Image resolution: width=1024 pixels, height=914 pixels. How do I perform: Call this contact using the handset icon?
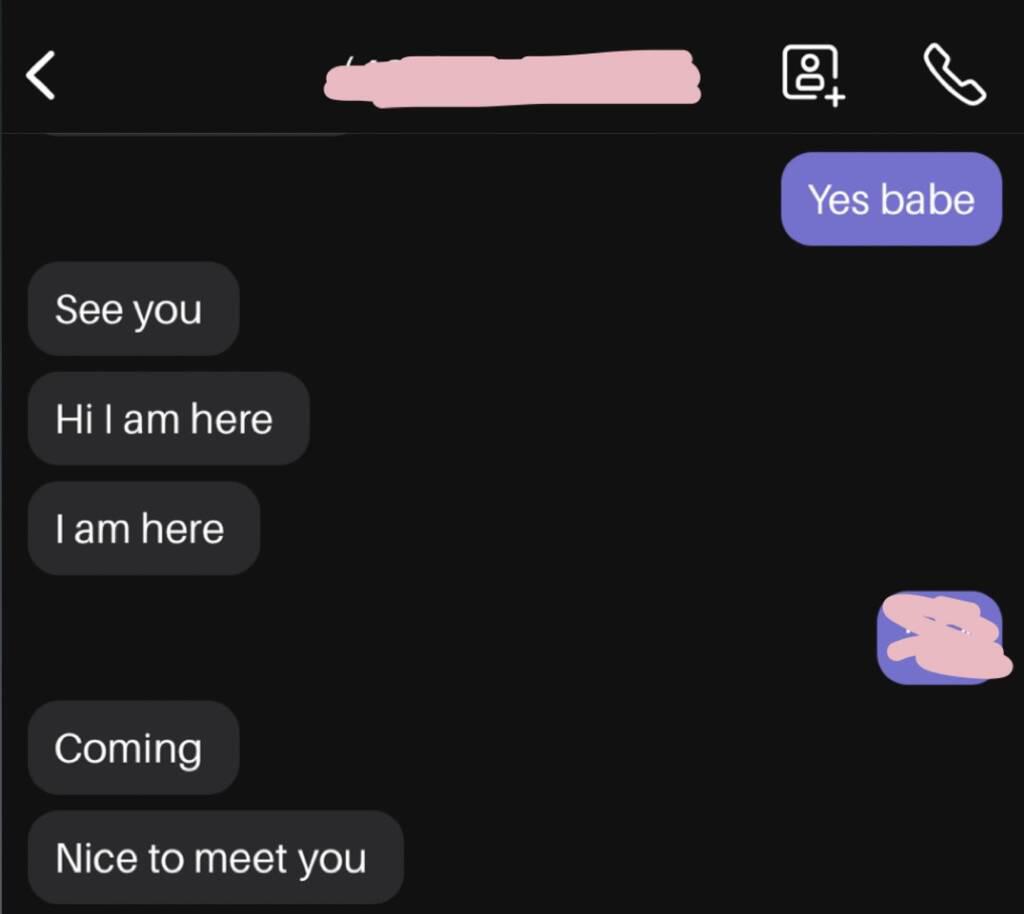(954, 74)
